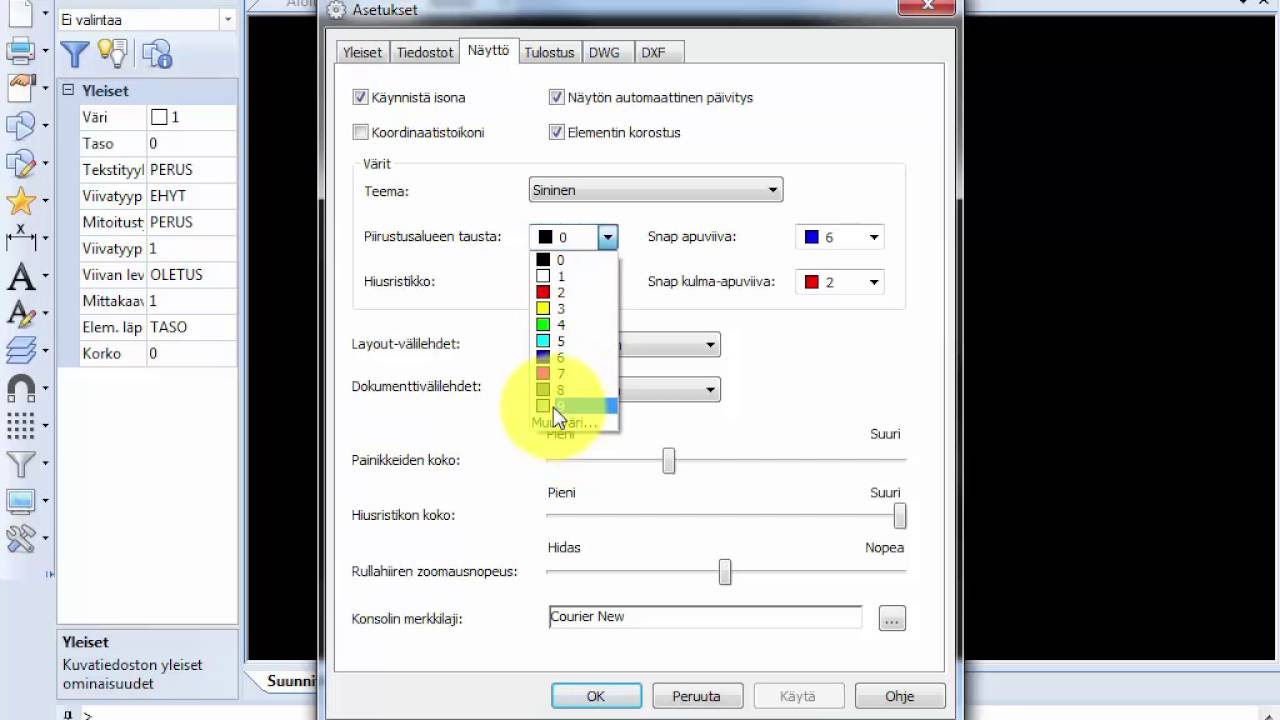This screenshot has height=720, width=1280.
Task: Enable the Koordinaatistoikoni checkbox
Action: point(361,132)
